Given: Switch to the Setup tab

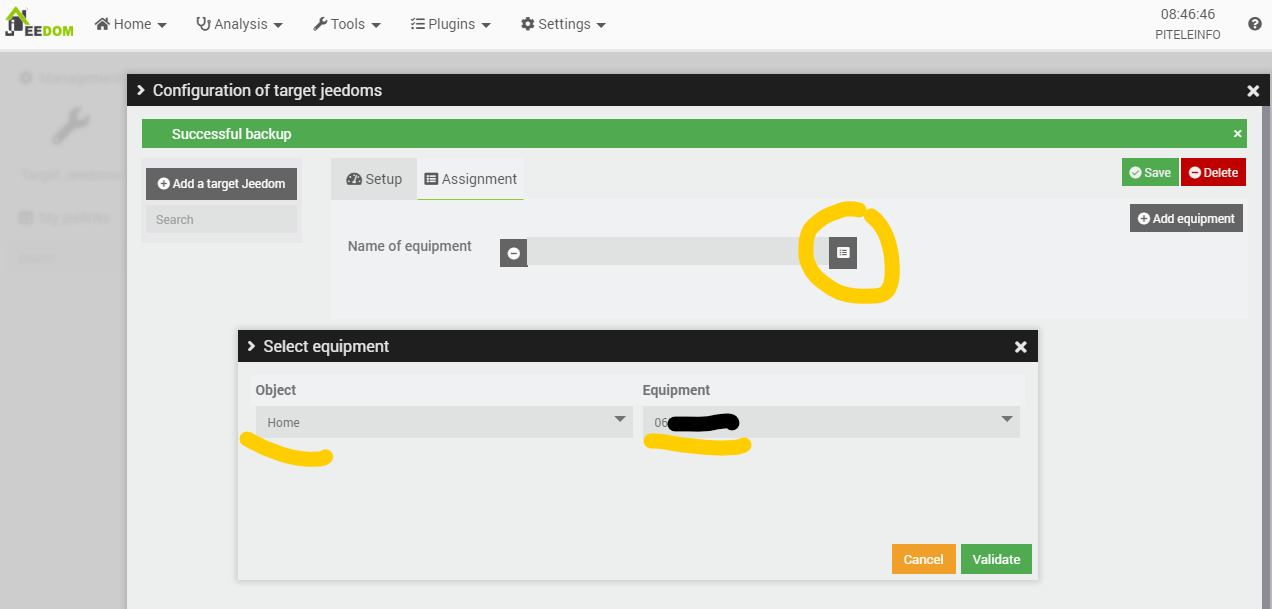Looking at the screenshot, I should click(x=374, y=179).
